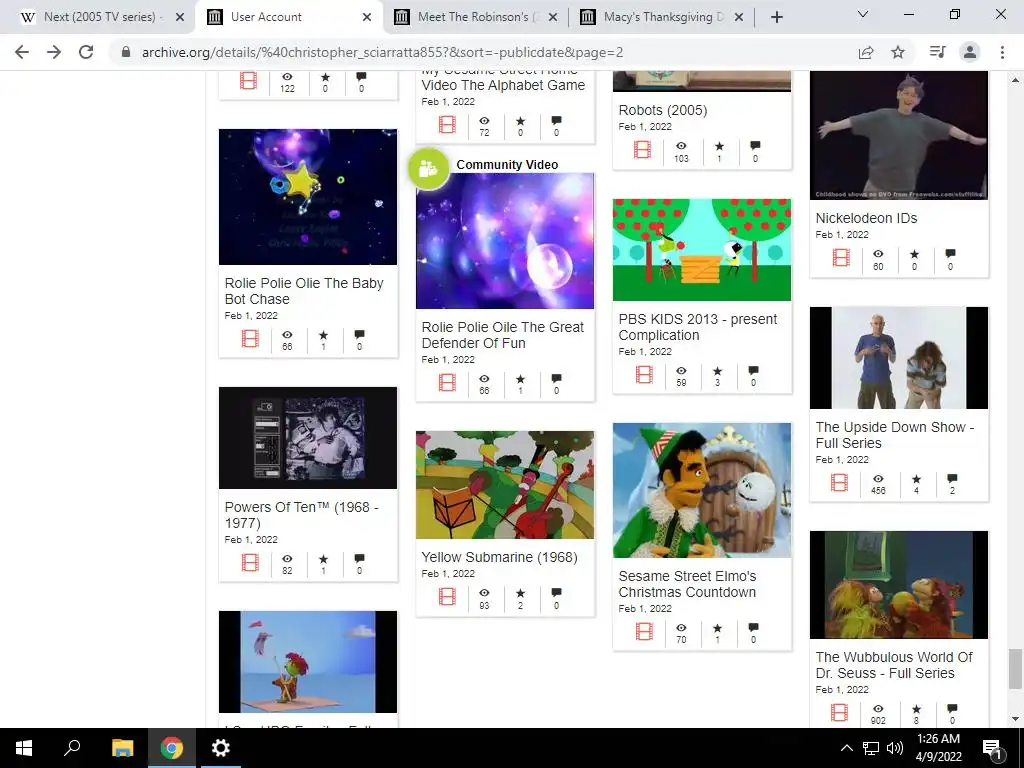Click film icon under Wubbulous World Of Dr. Seuss
Viewport: 1024px width, 768px height.
[840, 712]
